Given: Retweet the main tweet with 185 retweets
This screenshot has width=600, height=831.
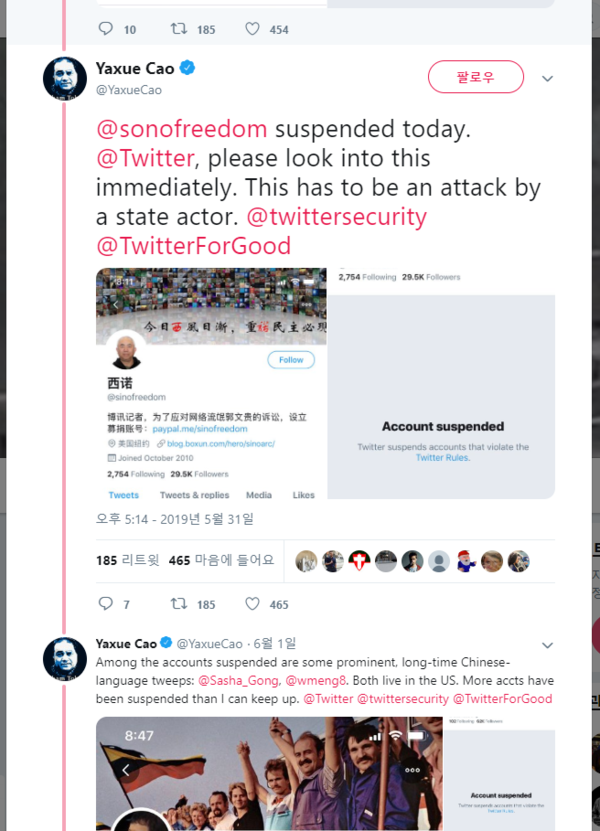Looking at the screenshot, I should pos(179,603).
